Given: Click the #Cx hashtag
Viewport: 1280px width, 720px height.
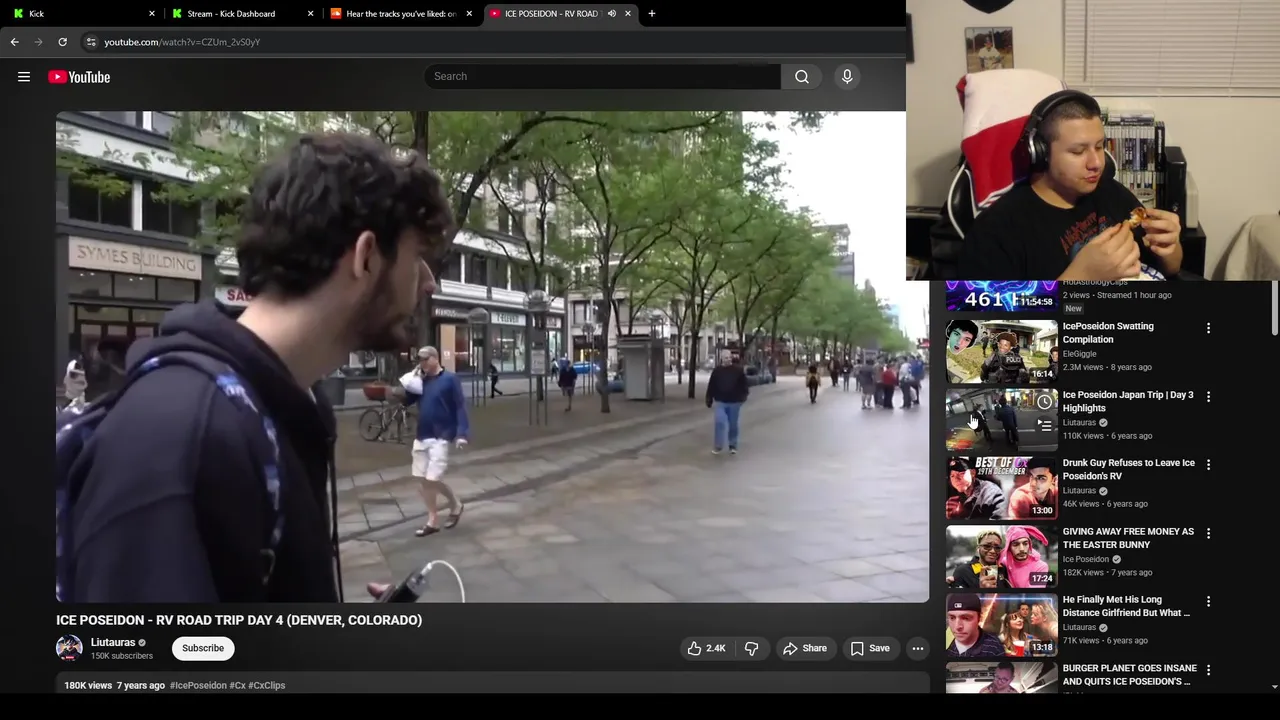Looking at the screenshot, I should pos(237,686).
